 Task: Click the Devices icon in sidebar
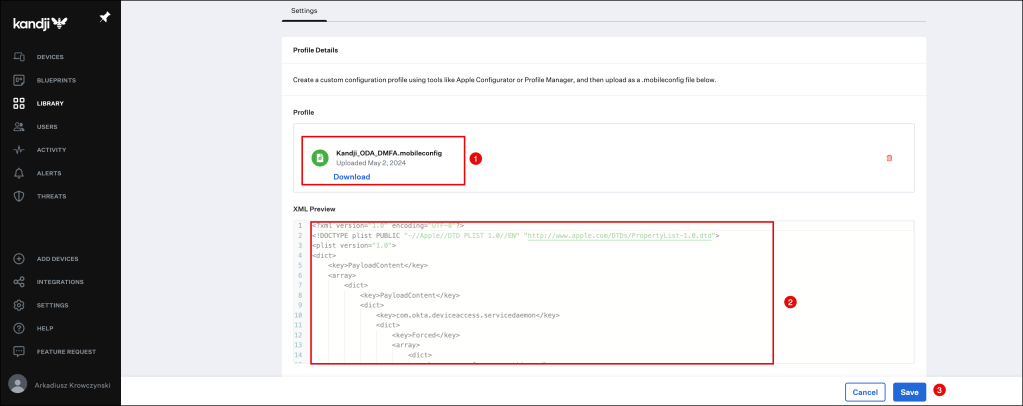point(18,57)
